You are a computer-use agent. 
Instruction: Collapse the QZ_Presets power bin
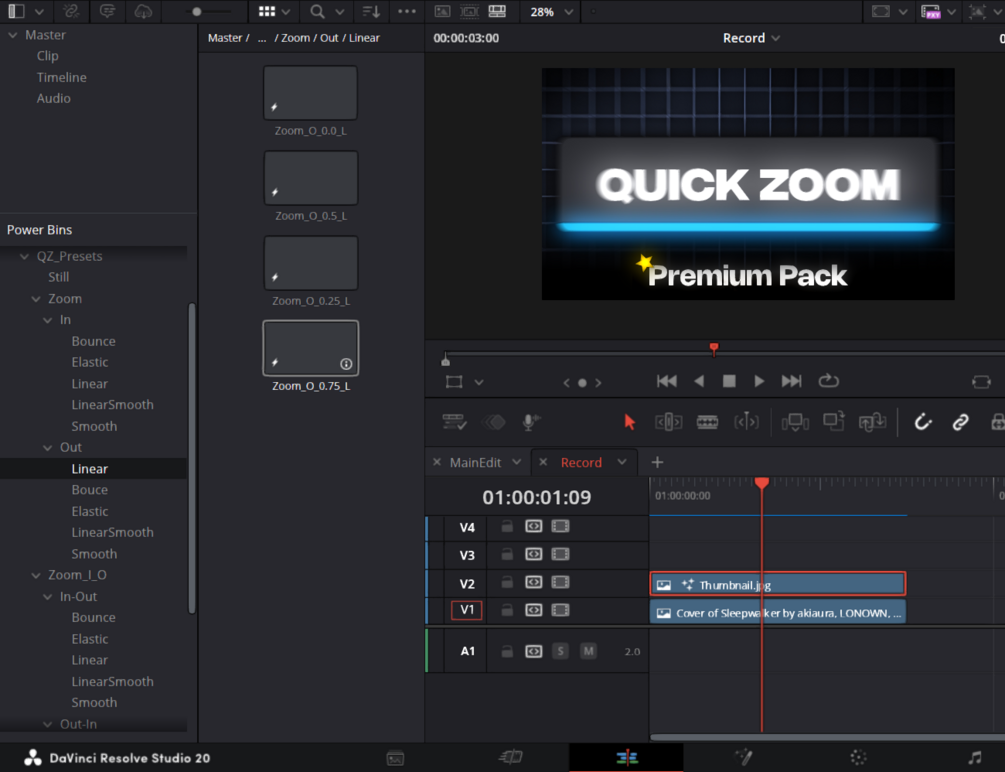click(24, 256)
